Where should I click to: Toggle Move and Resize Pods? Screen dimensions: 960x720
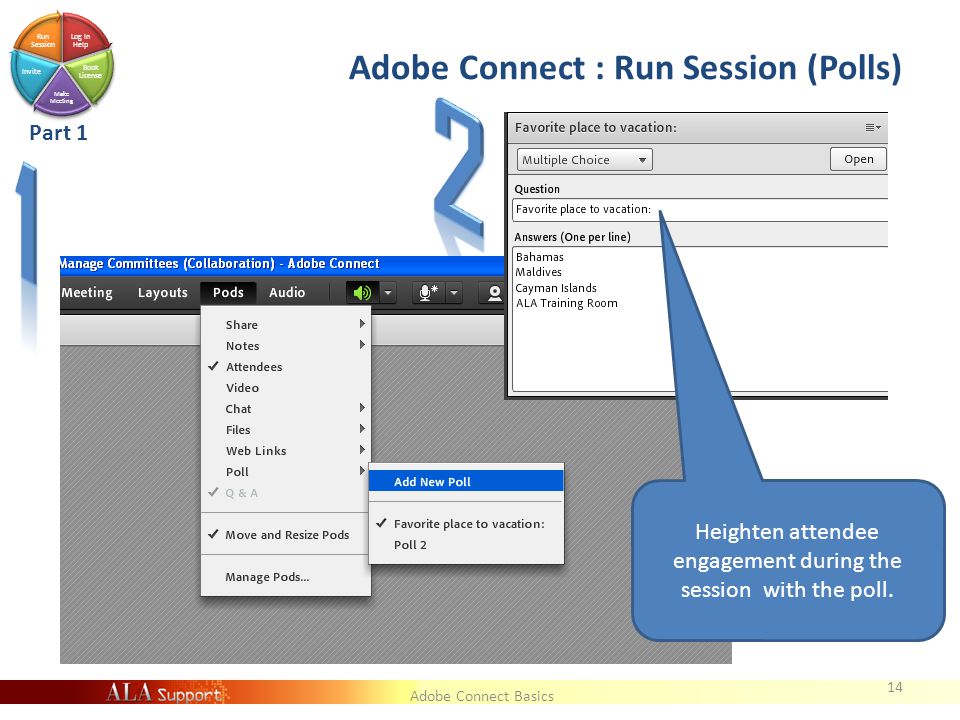point(287,534)
